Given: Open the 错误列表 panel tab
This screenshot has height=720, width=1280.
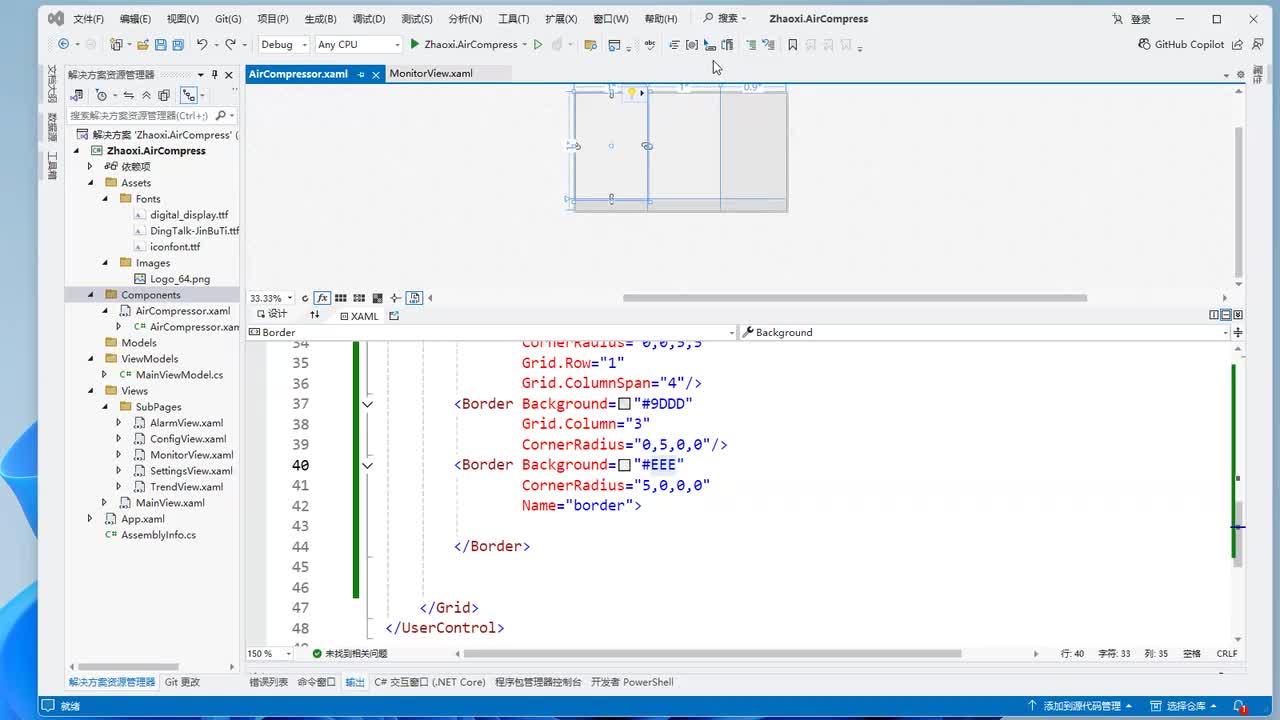Looking at the screenshot, I should pos(268,682).
